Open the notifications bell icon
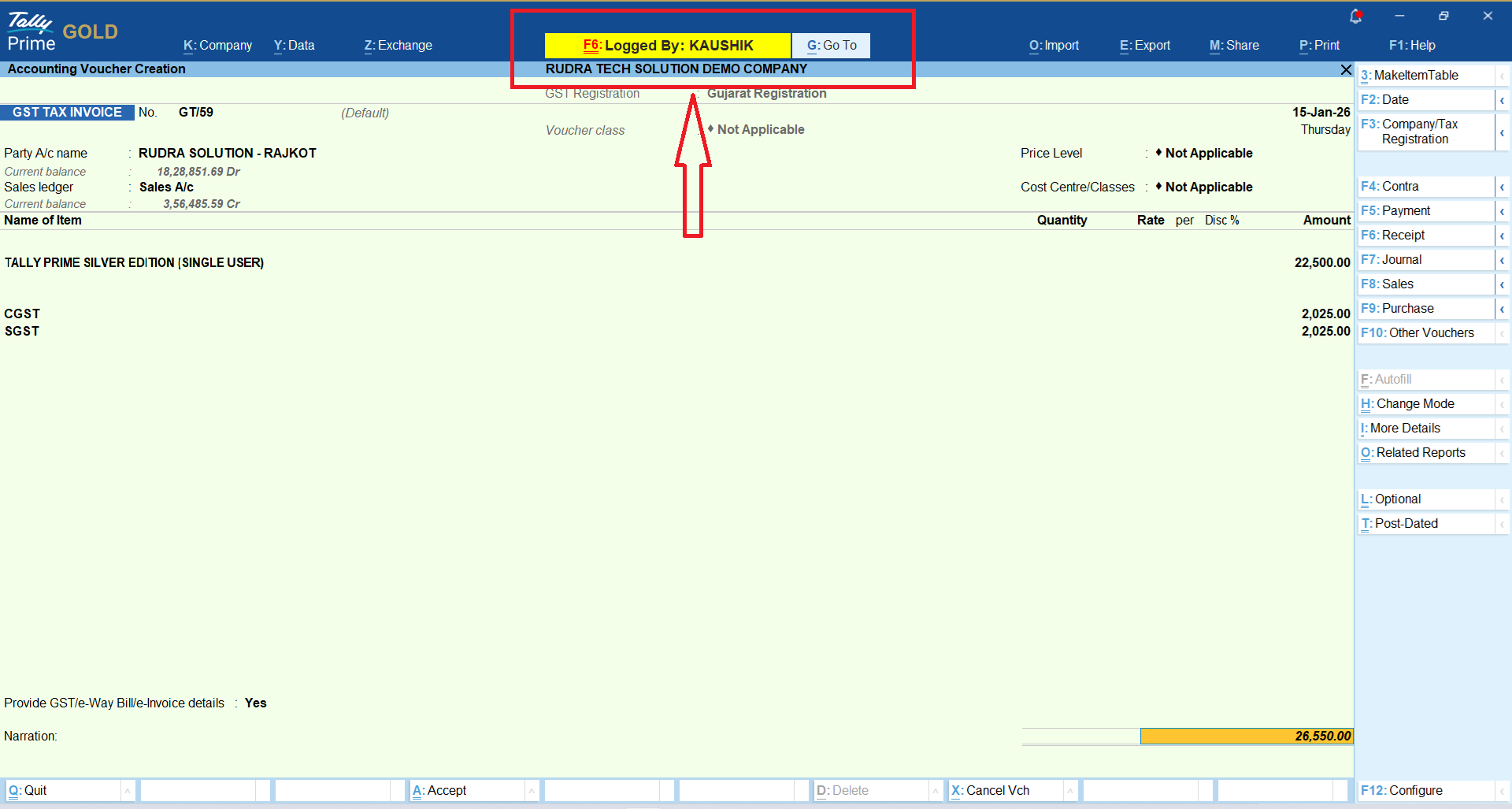The height and width of the screenshot is (809, 1512). (x=1355, y=16)
